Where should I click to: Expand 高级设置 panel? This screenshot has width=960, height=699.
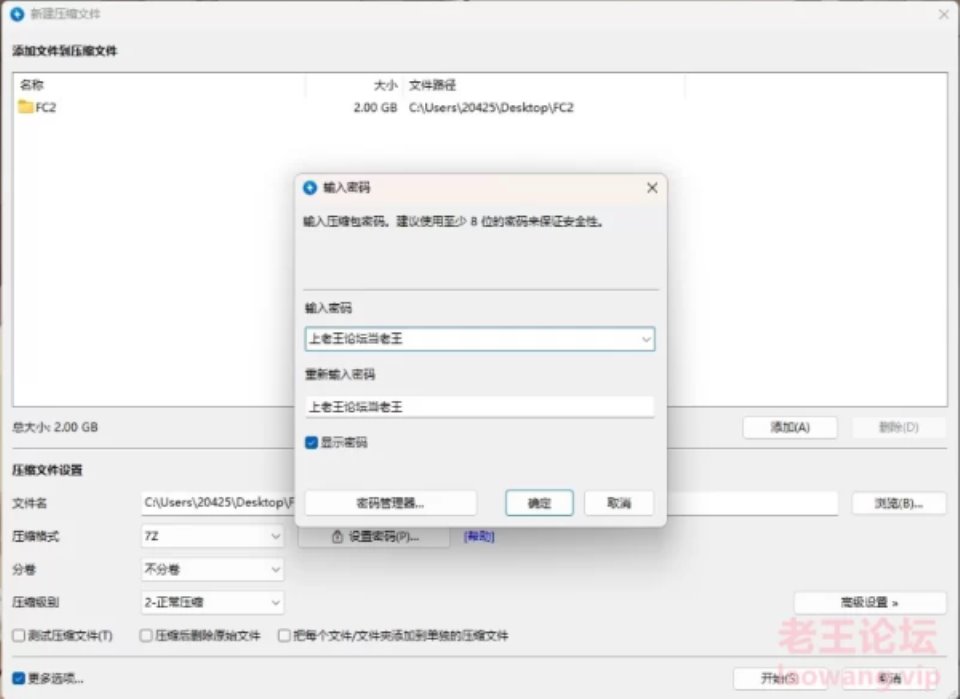[869, 603]
